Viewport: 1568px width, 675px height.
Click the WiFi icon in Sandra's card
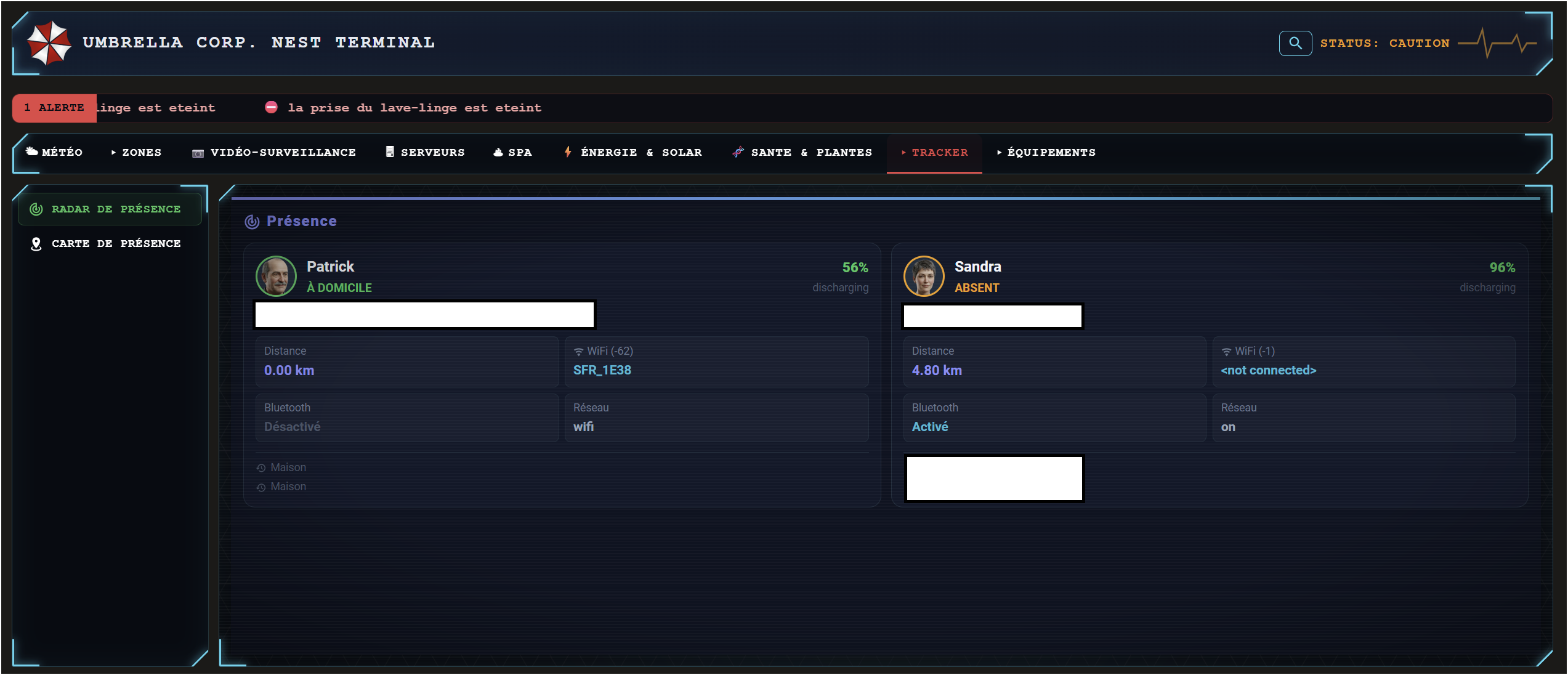click(1226, 352)
